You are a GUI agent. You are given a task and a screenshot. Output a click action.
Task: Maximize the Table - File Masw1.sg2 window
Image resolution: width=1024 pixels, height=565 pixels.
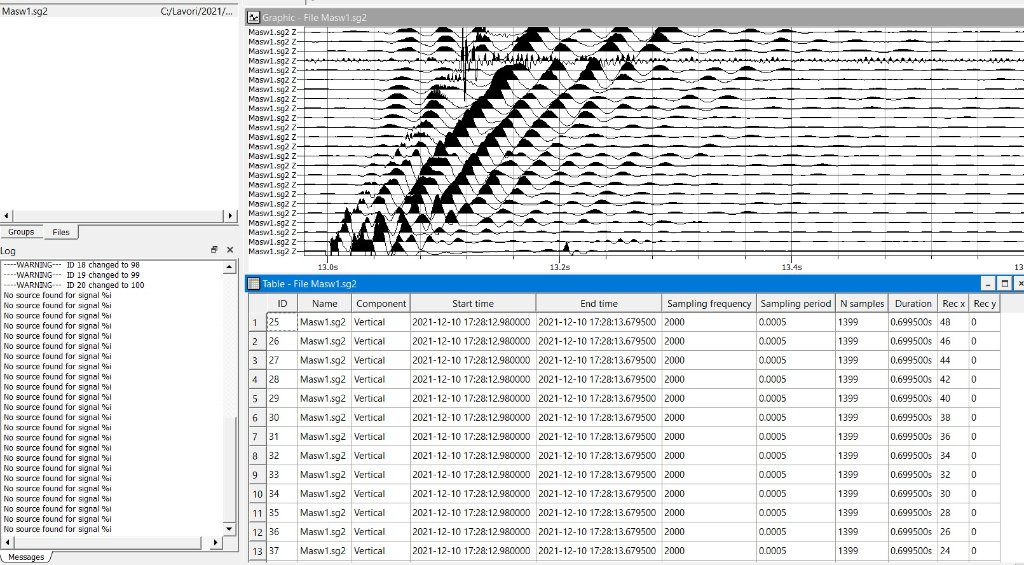pos(1005,283)
